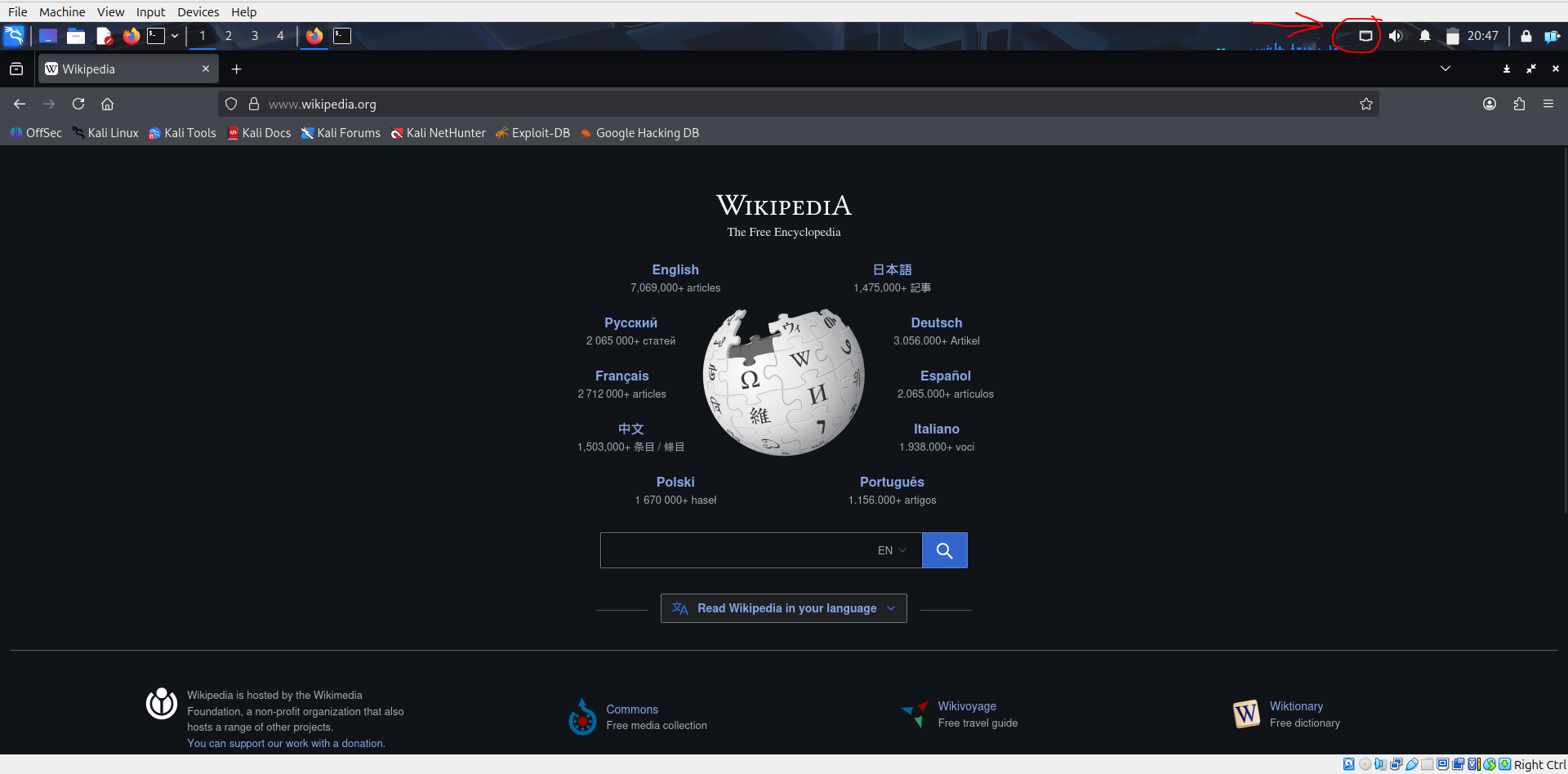Launch the terminal emulator from the top panel
The height and width of the screenshot is (774, 1568).
tap(158, 36)
